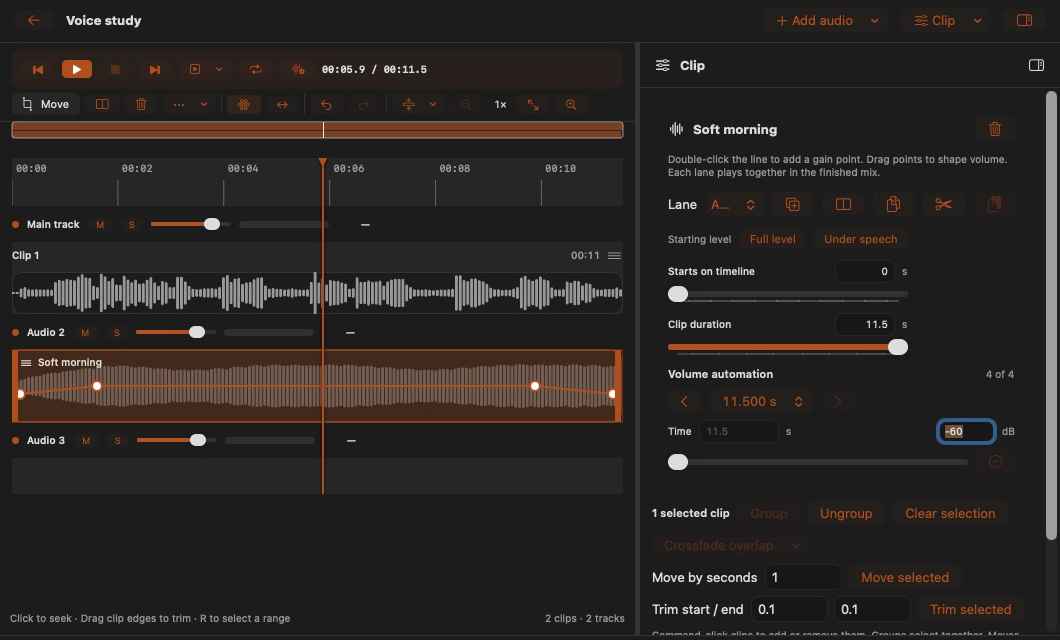This screenshot has height=640, width=1060.
Task: Click the Clip duration slider
Action: [x=788, y=347]
